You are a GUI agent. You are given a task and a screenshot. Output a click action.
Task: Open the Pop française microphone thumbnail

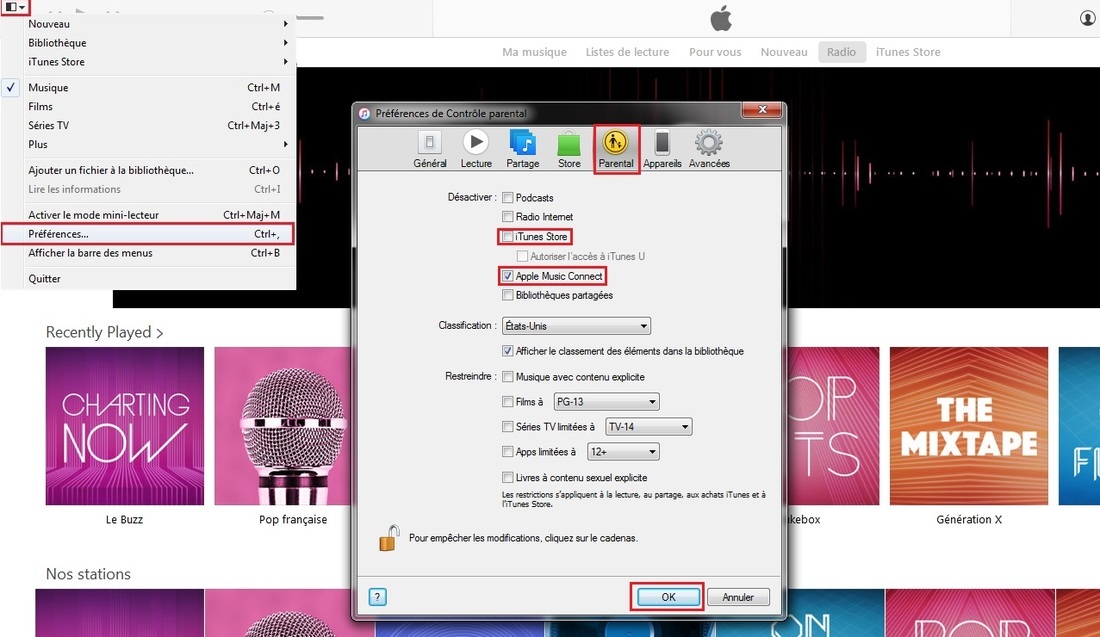click(x=283, y=426)
